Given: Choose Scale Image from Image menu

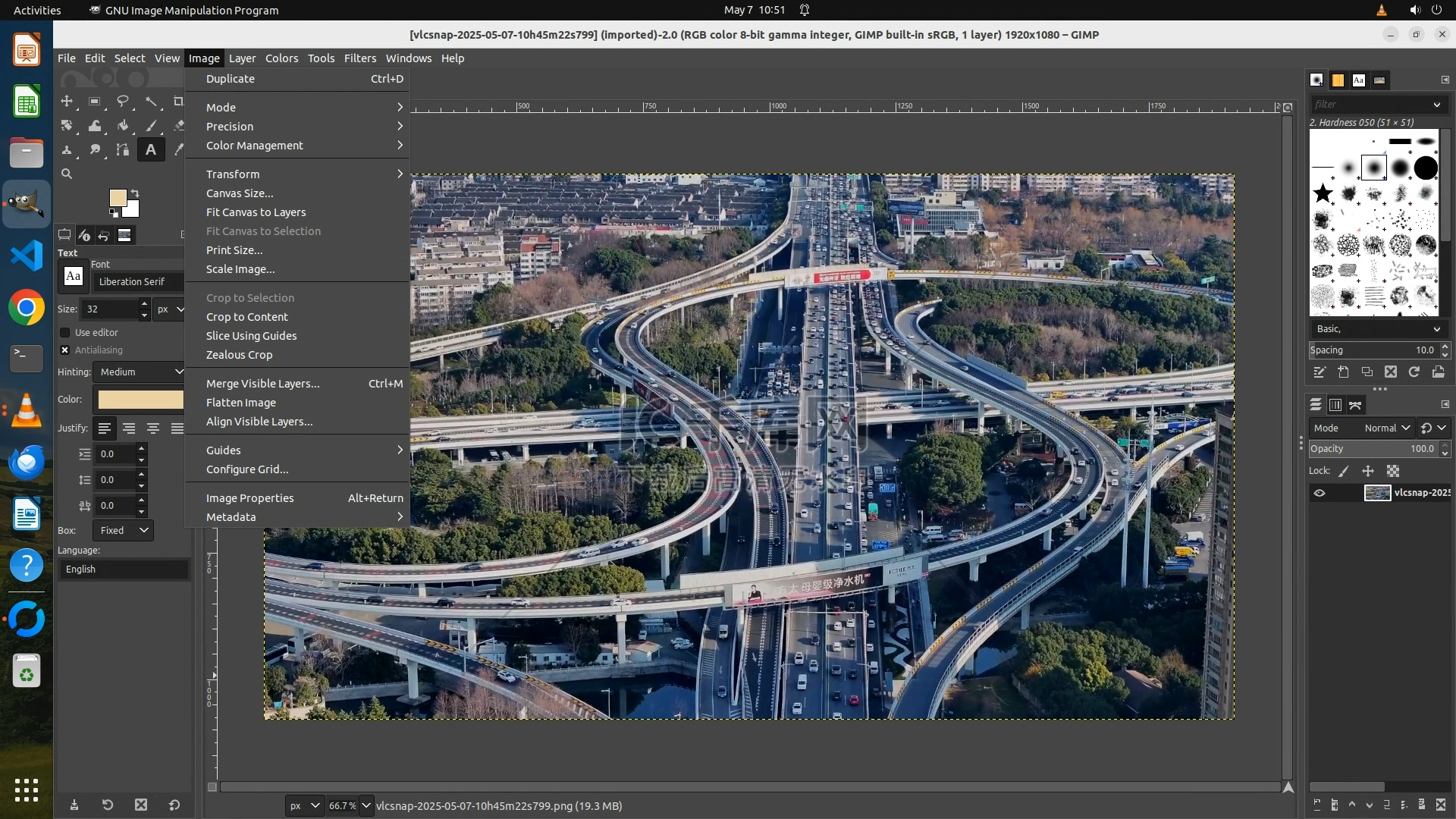Looking at the screenshot, I should tap(240, 269).
